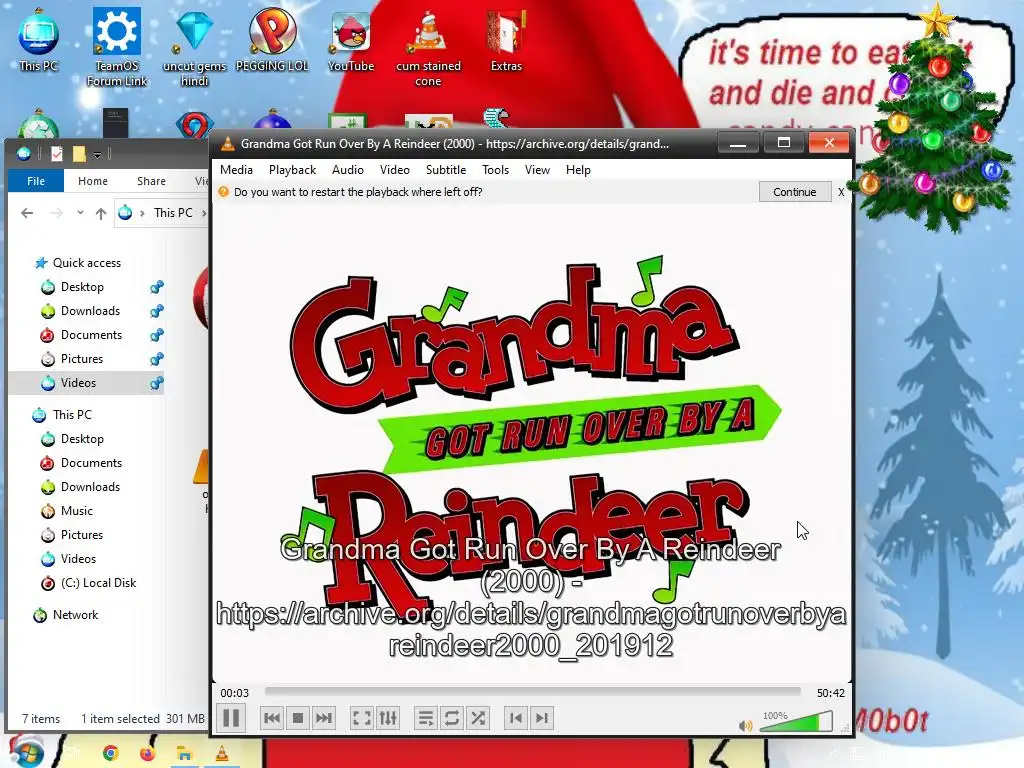This screenshot has height=768, width=1024.
Task: Open the View menu in VLC
Action: point(537,170)
